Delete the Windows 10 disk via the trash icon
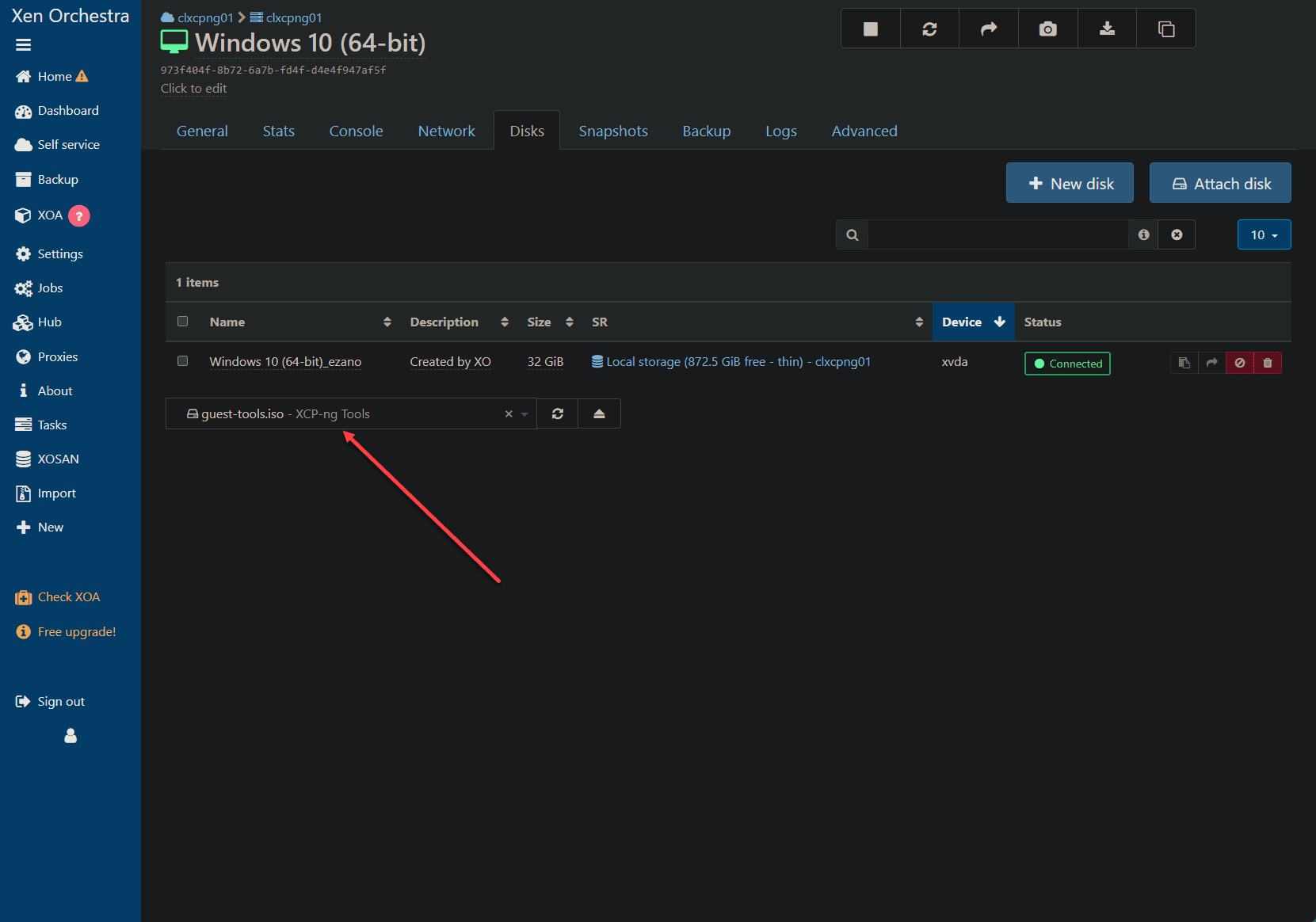The height and width of the screenshot is (922, 1316). point(1268,363)
